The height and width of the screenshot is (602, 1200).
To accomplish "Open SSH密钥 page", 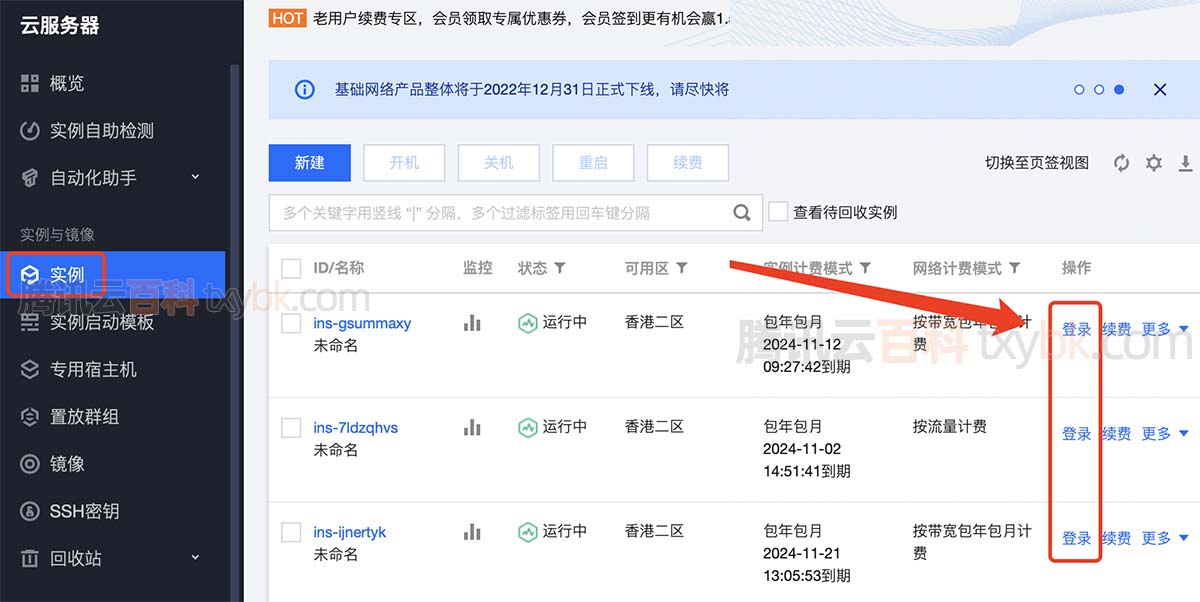I will click(84, 511).
